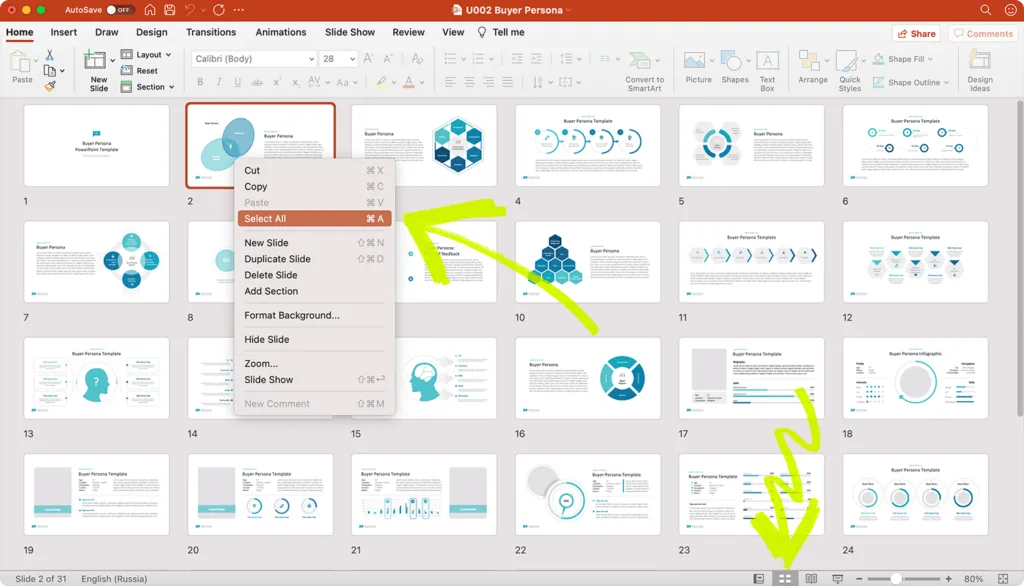Choose Duplicate Slide in context menu
Image resolution: width=1024 pixels, height=586 pixels.
pyautogui.click(x=314, y=259)
